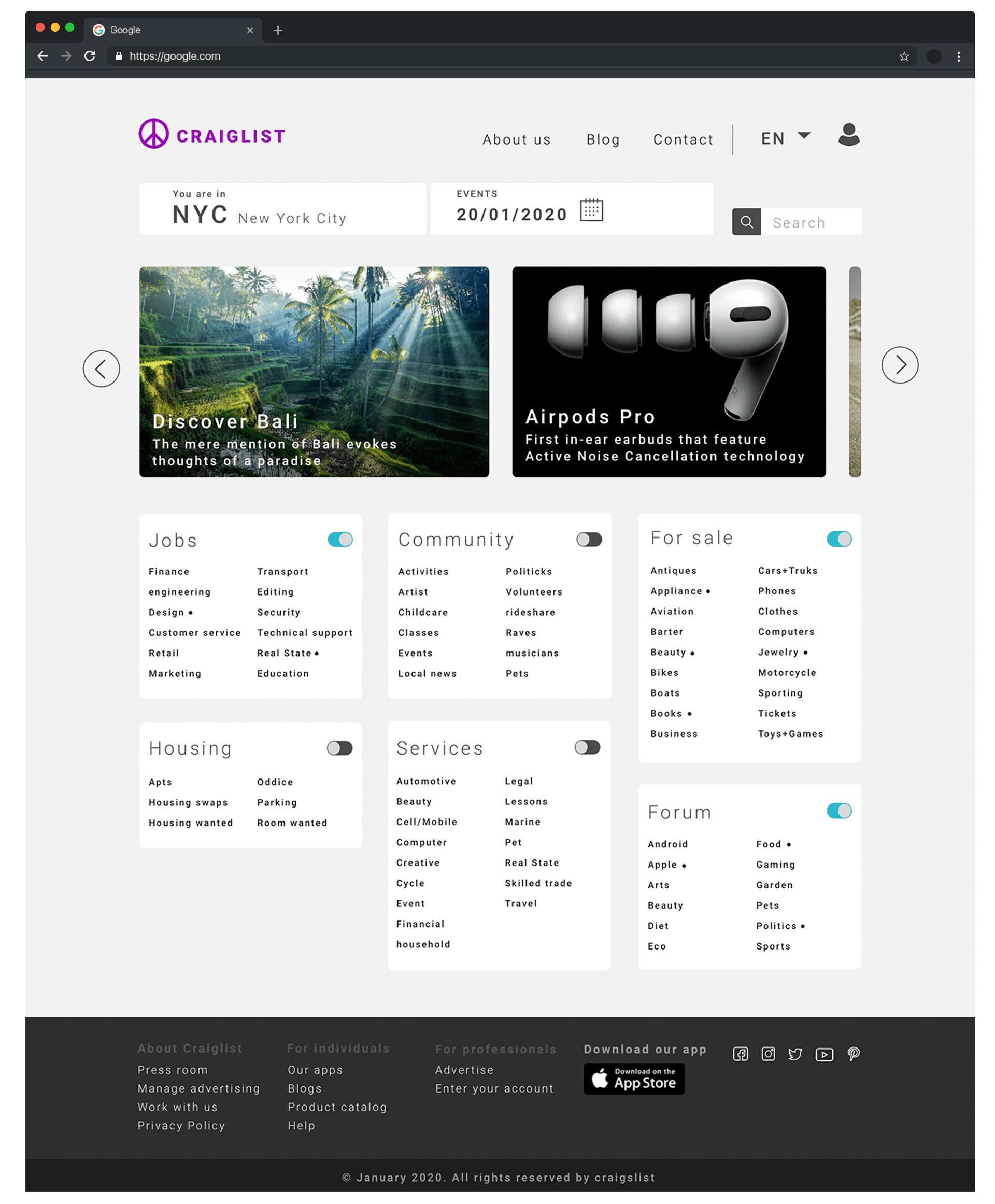Screen dimensions: 995x1204
Task: Go to next carousel slide
Action: coord(900,365)
